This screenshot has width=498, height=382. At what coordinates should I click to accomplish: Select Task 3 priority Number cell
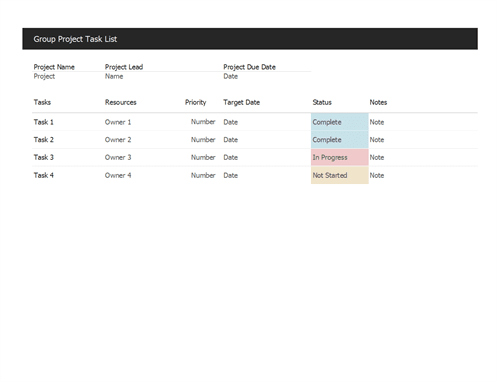click(203, 157)
